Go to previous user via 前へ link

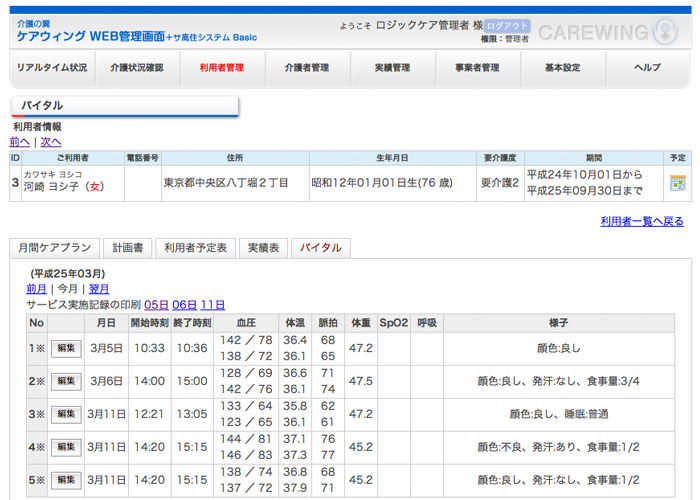click(20, 142)
